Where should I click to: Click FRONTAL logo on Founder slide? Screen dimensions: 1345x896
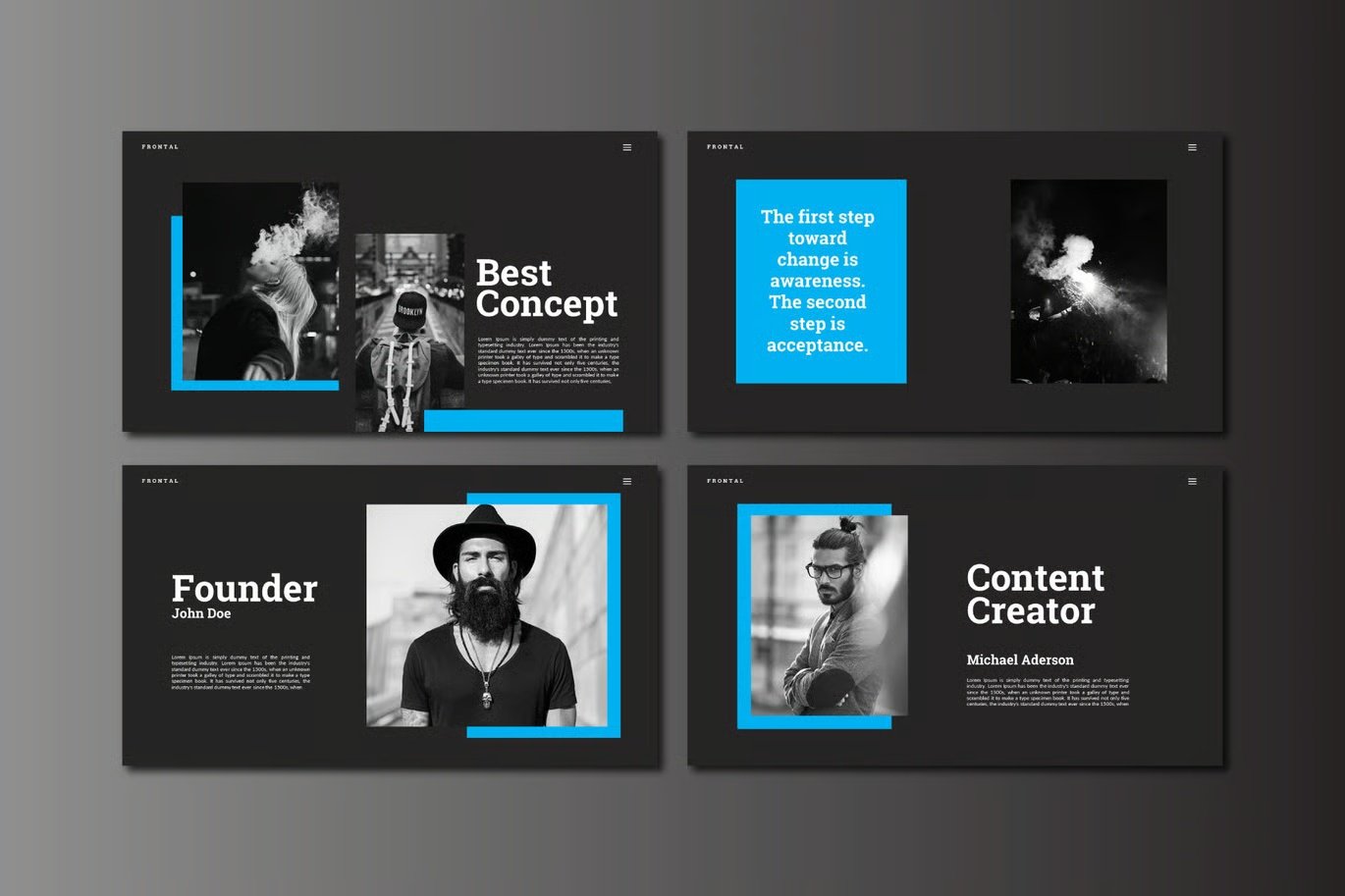click(160, 481)
